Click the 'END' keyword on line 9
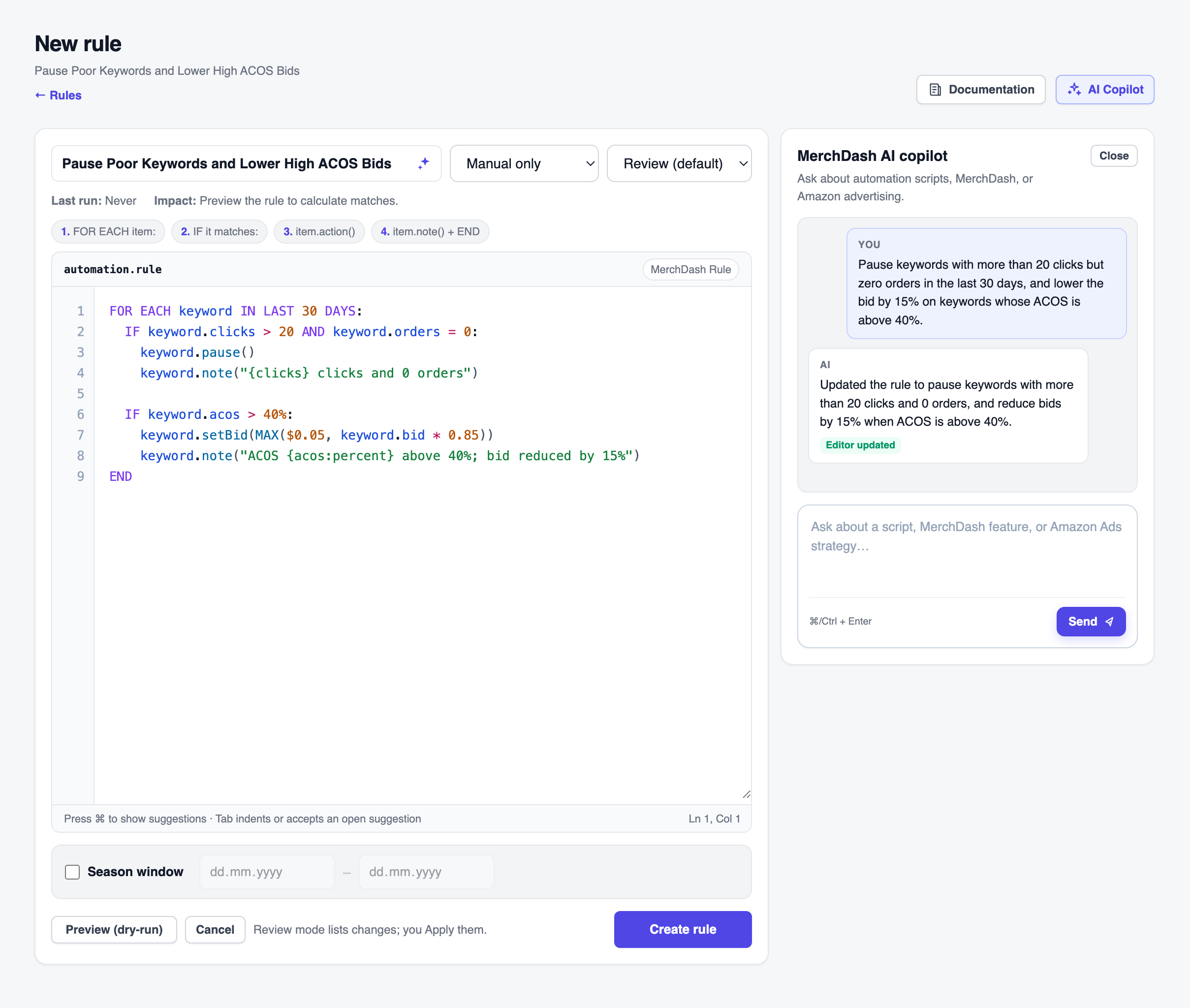The height and width of the screenshot is (1008, 1190). (x=121, y=476)
